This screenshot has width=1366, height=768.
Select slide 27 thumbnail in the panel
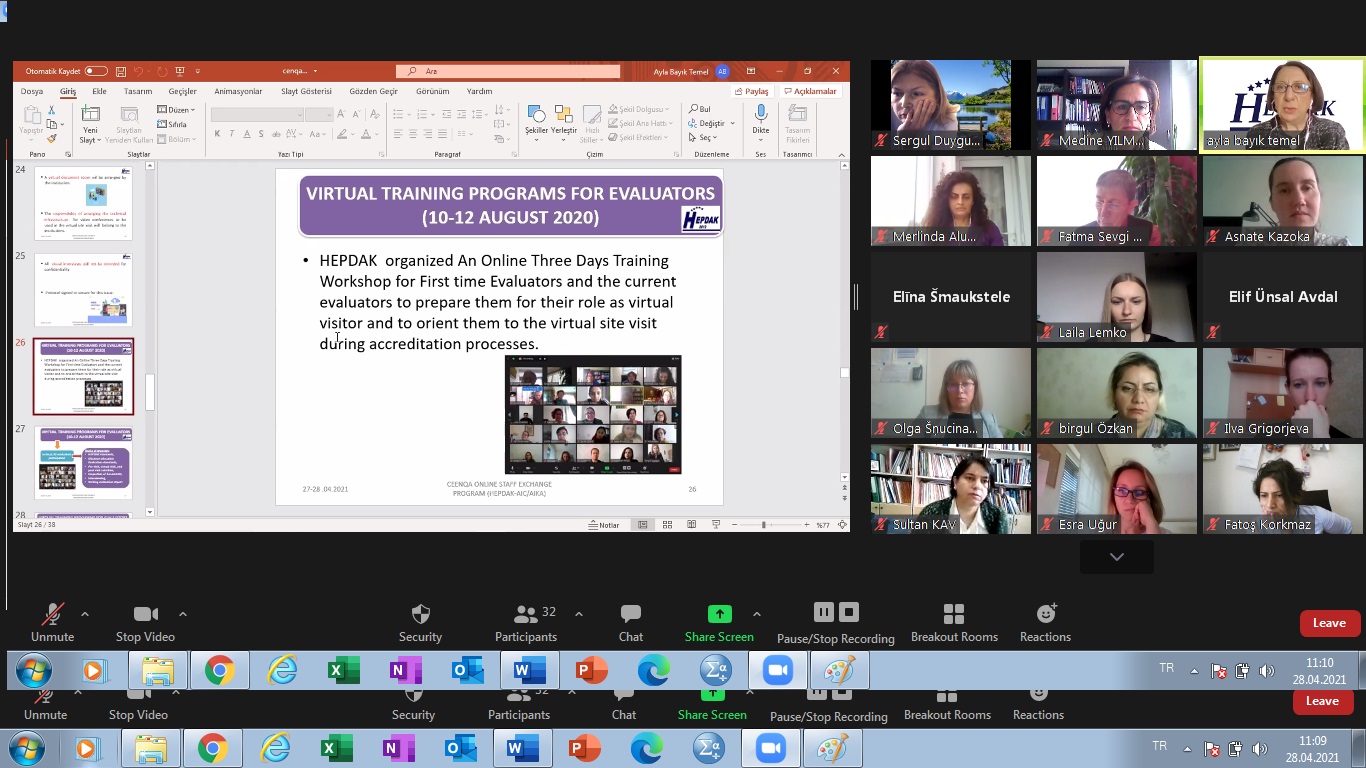tap(83, 463)
